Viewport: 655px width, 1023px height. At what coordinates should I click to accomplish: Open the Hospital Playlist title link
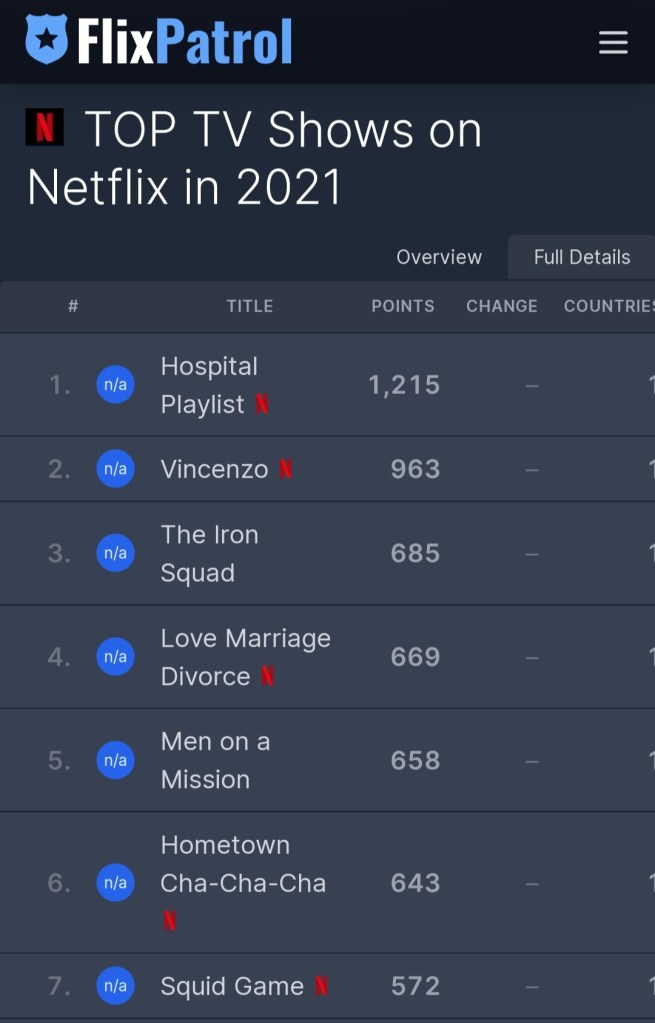209,385
